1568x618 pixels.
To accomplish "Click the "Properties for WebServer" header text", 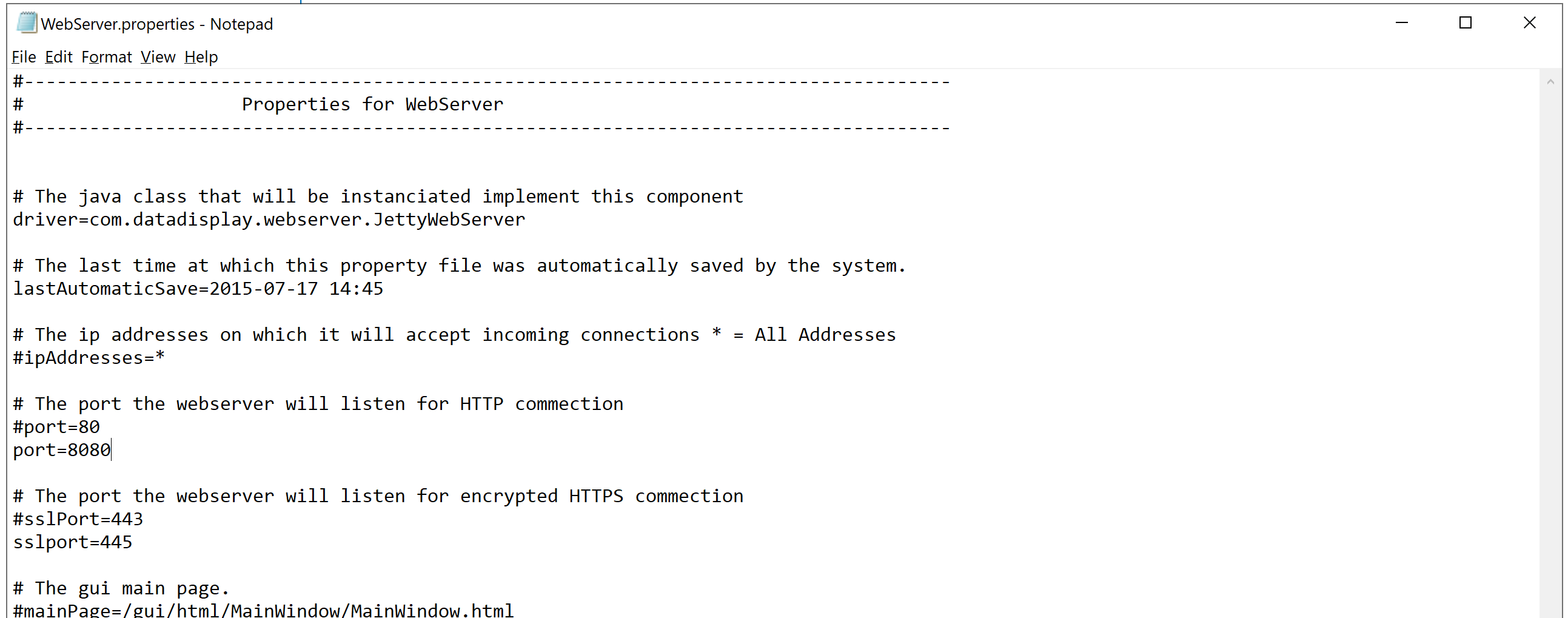I will (372, 105).
